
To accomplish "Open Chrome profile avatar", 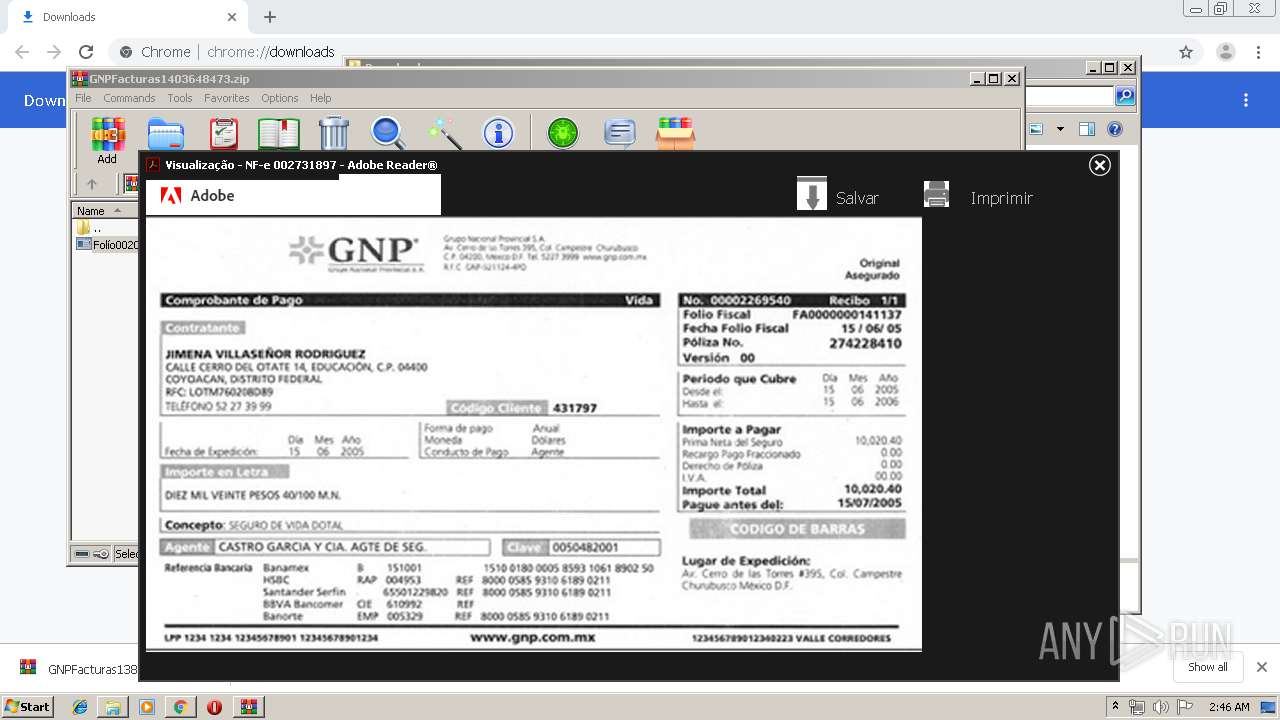I will (1226, 52).
